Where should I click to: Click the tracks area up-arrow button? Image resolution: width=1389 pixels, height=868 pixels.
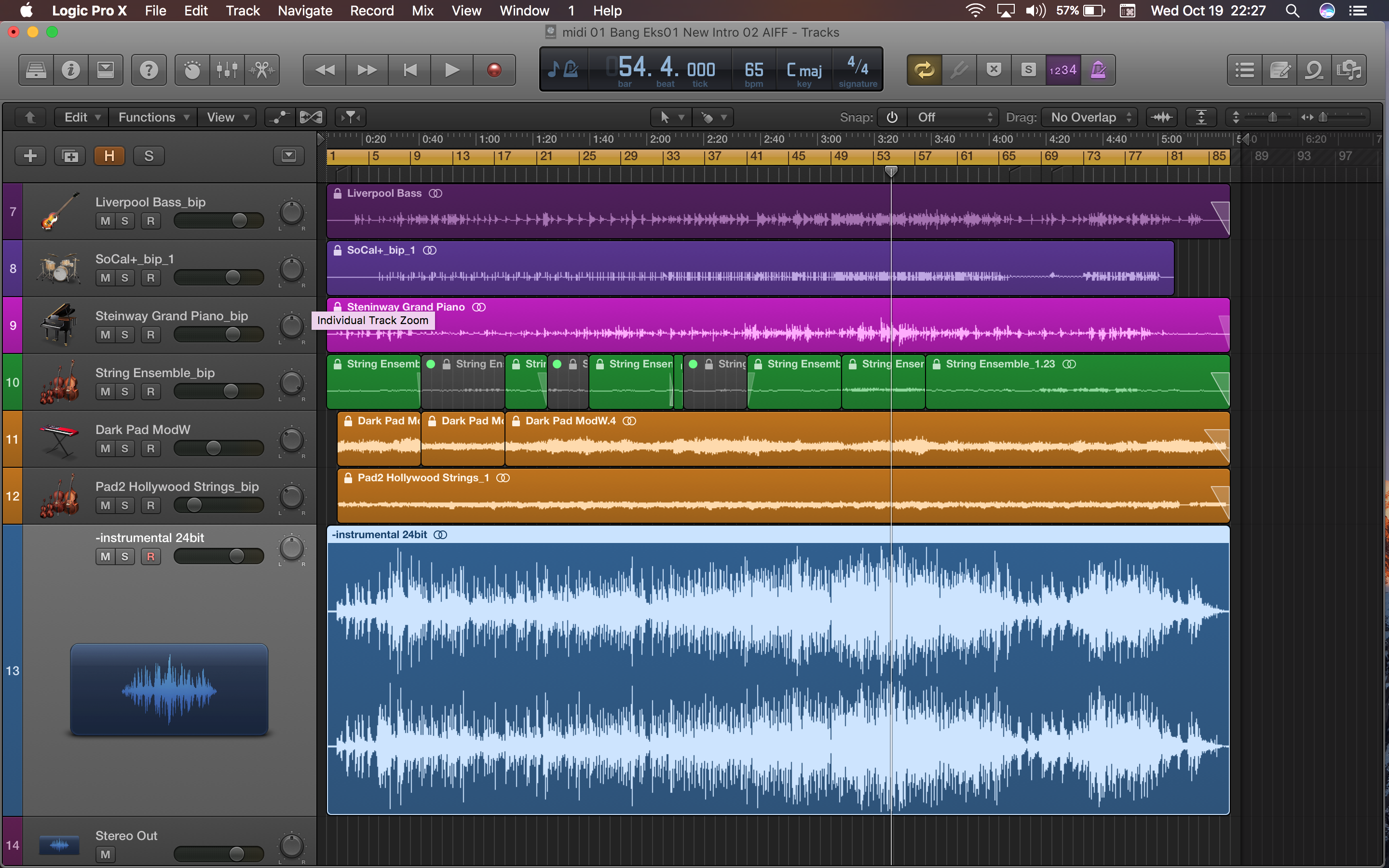(30, 117)
